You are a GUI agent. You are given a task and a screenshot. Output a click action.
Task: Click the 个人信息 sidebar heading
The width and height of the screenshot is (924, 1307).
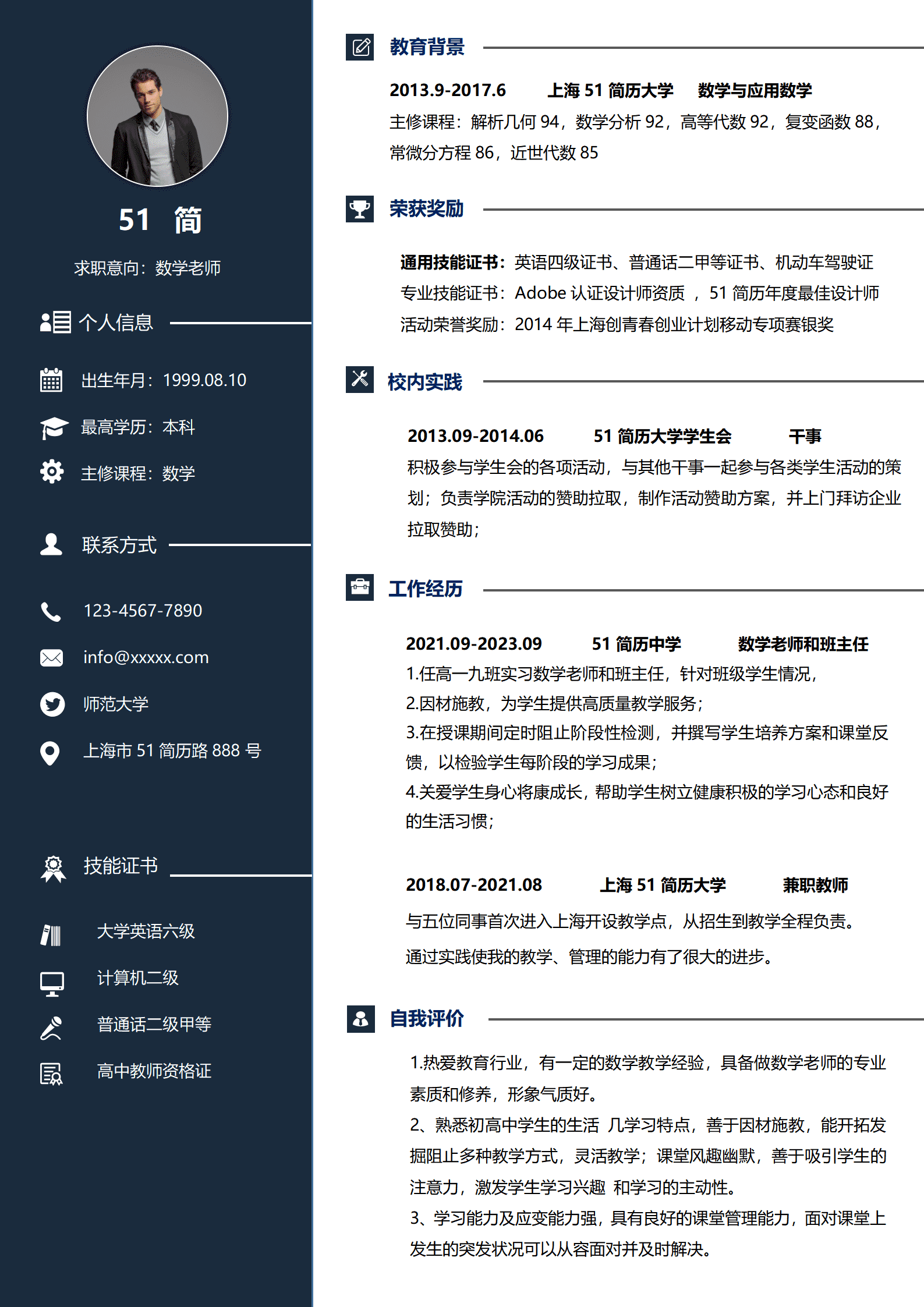[116, 323]
